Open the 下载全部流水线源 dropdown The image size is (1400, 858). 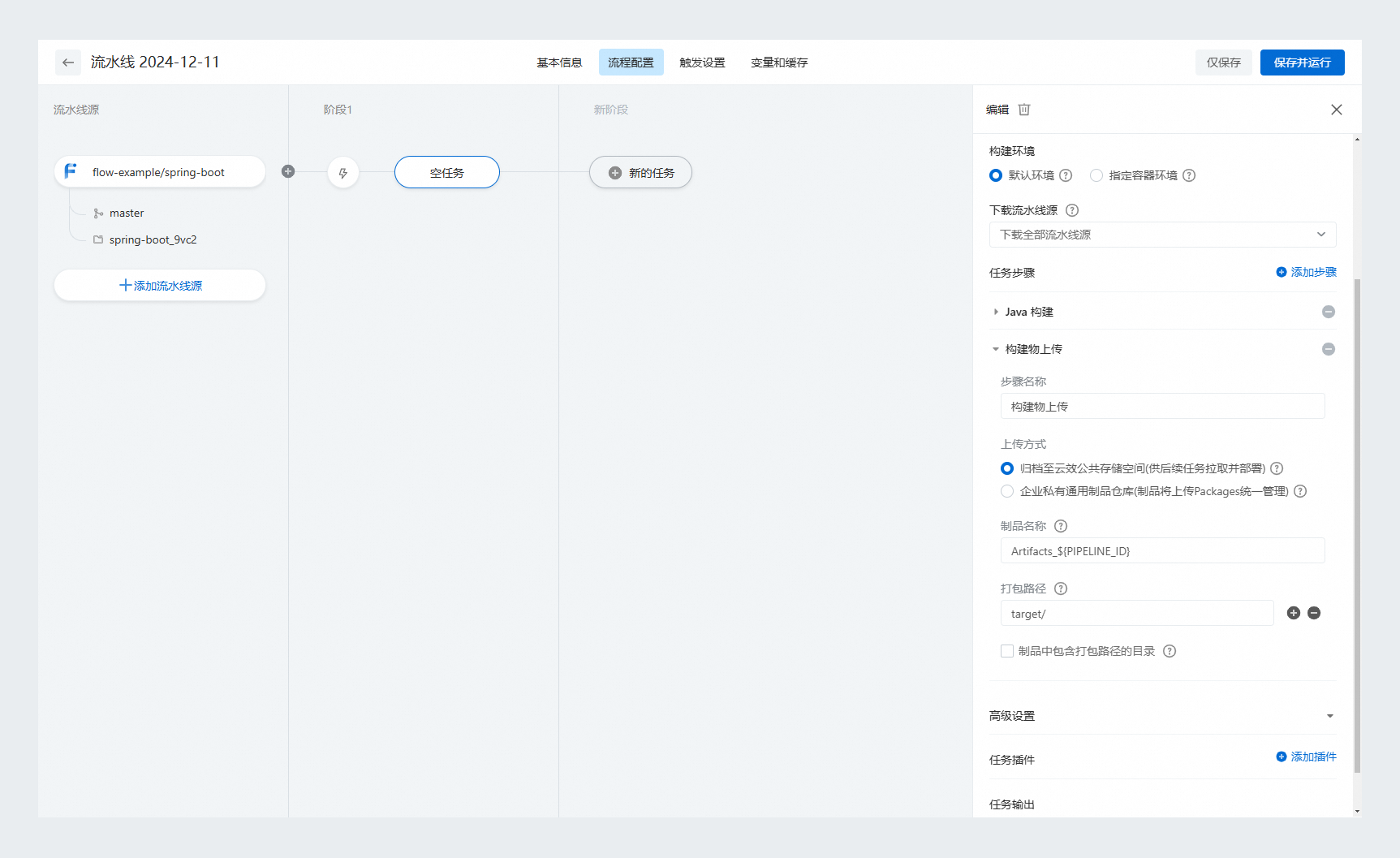1162,235
